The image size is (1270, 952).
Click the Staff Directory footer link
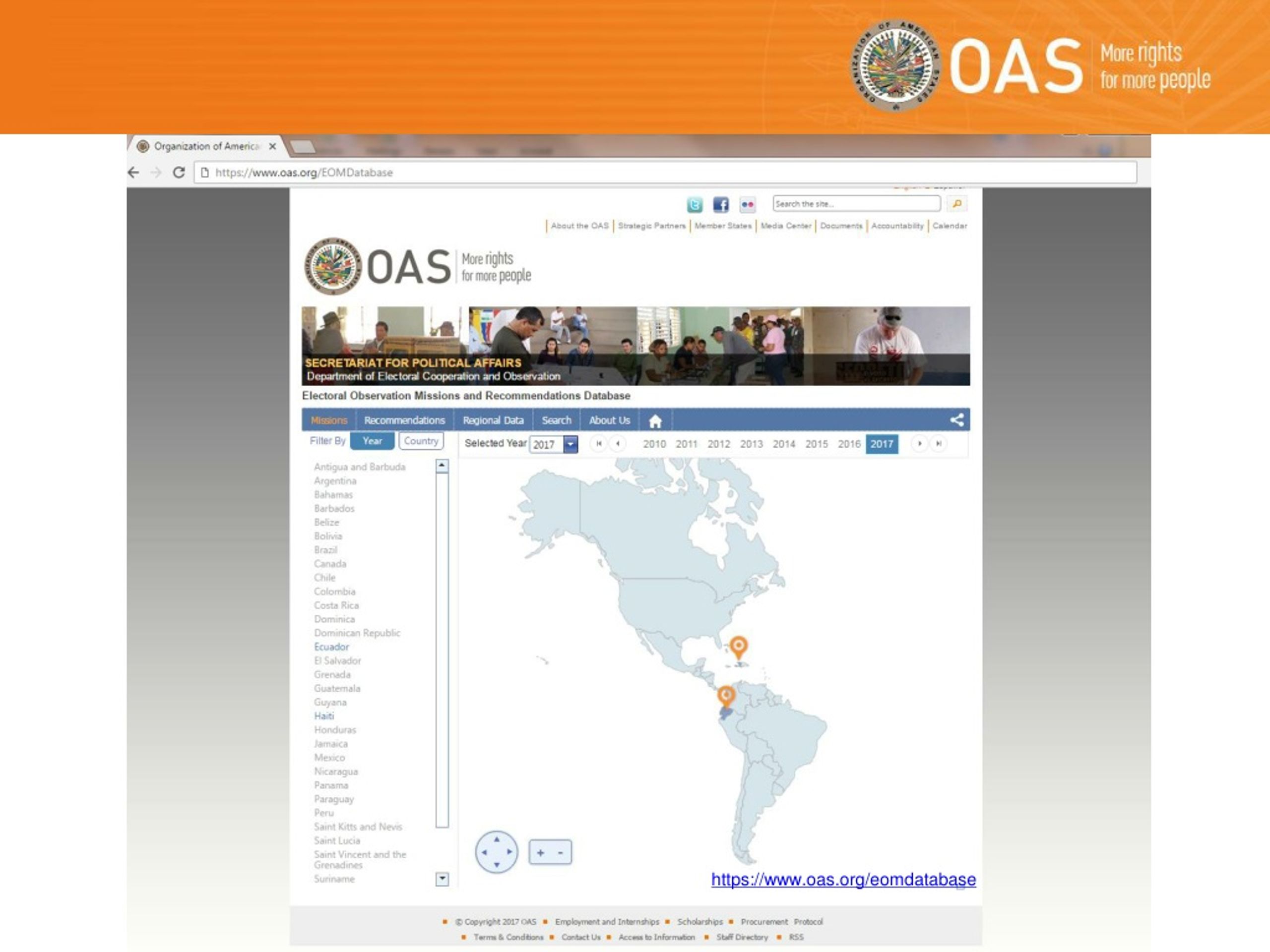point(742,937)
